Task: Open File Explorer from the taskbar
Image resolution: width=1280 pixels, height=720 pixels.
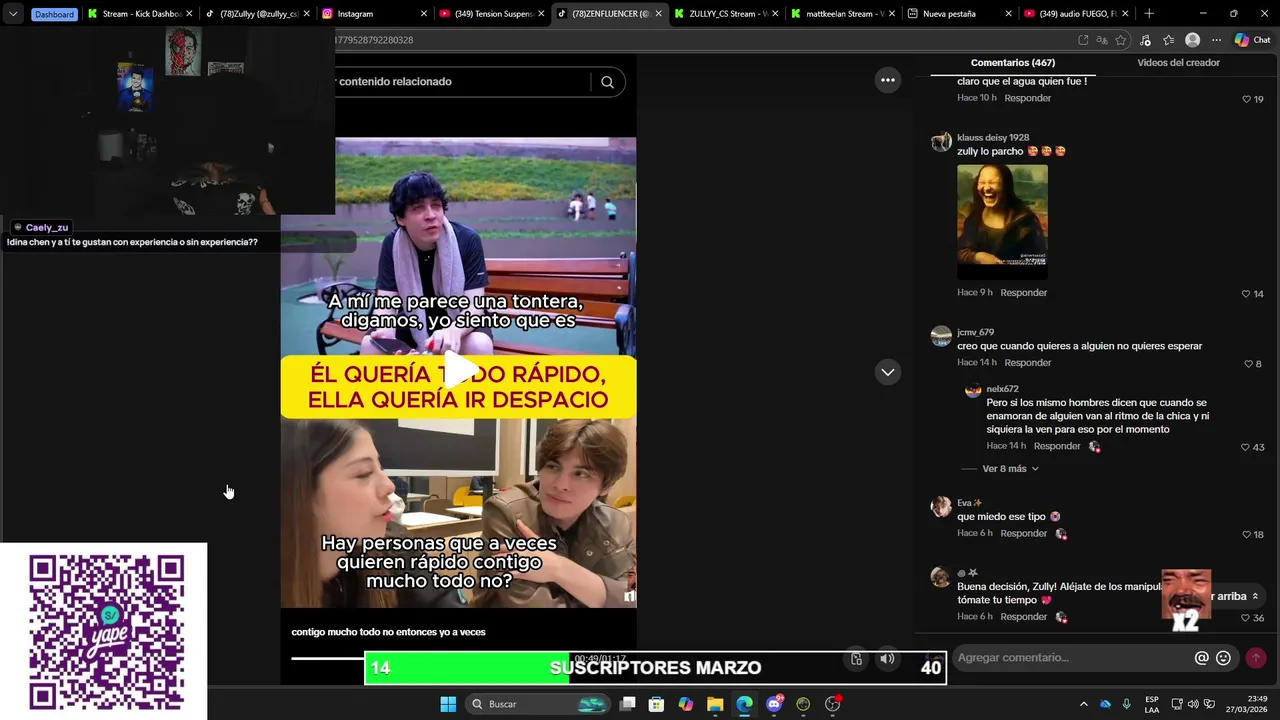Action: click(x=715, y=704)
